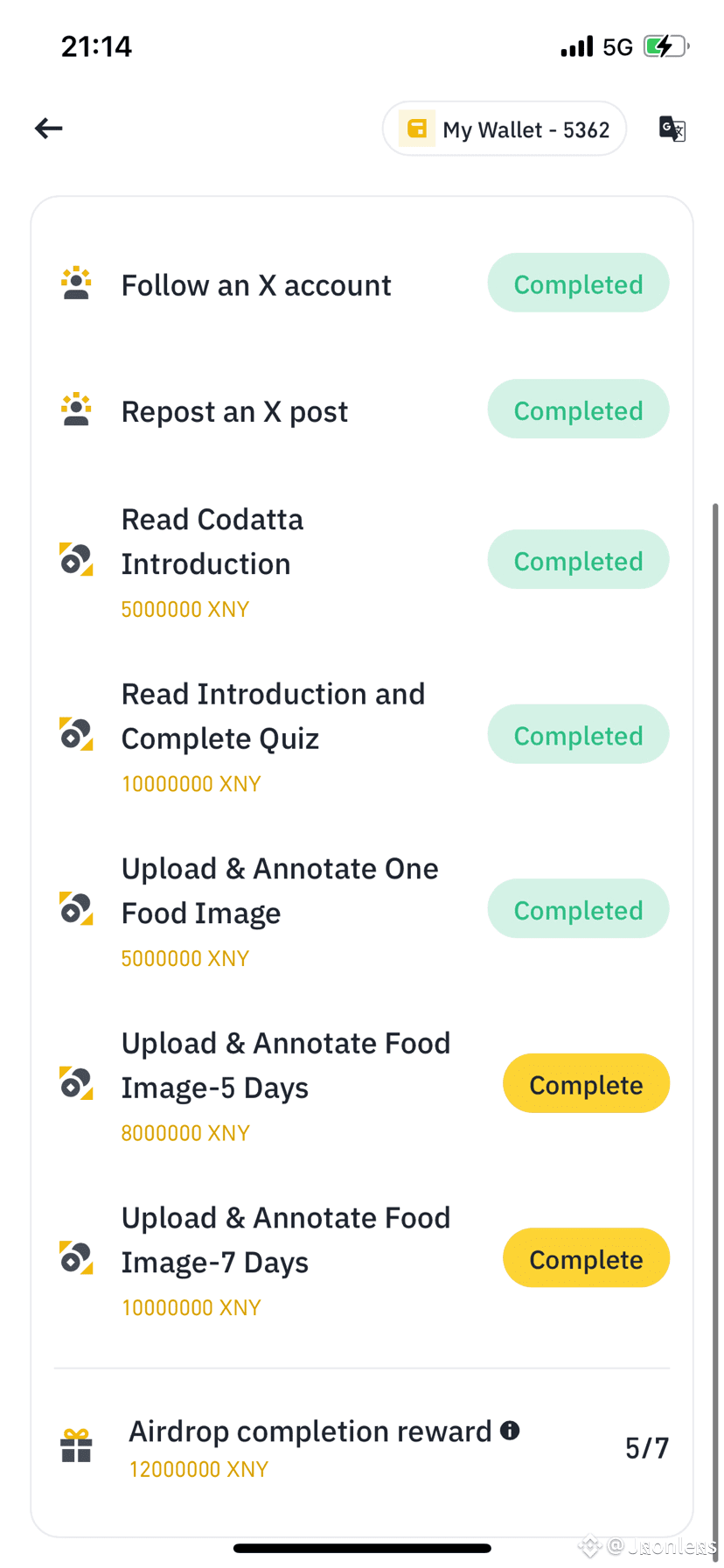Open the translate language icon
The width and height of the screenshot is (724, 1568).
point(672,129)
